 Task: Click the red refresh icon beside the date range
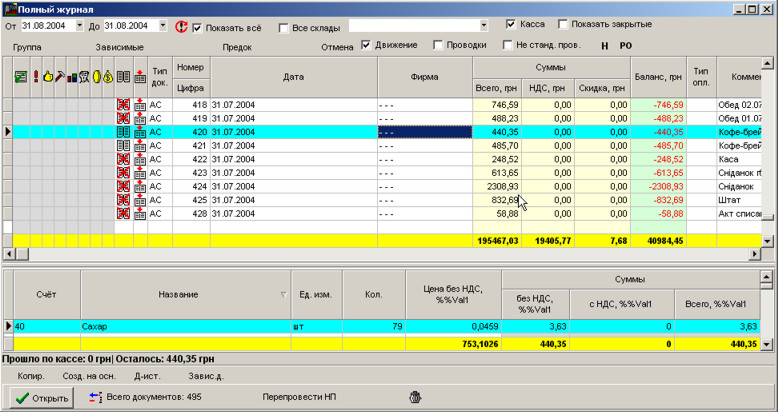pos(181,25)
